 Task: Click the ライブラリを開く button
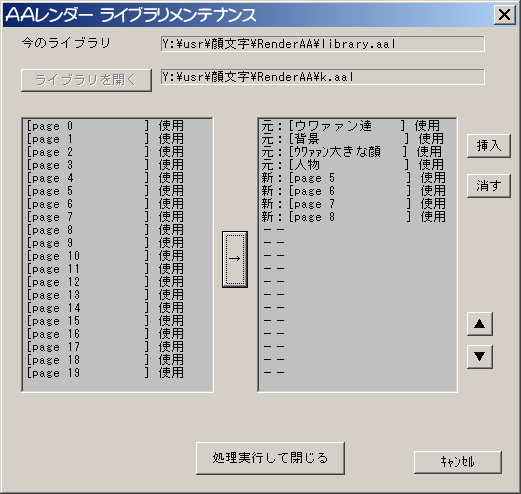click(x=86, y=80)
